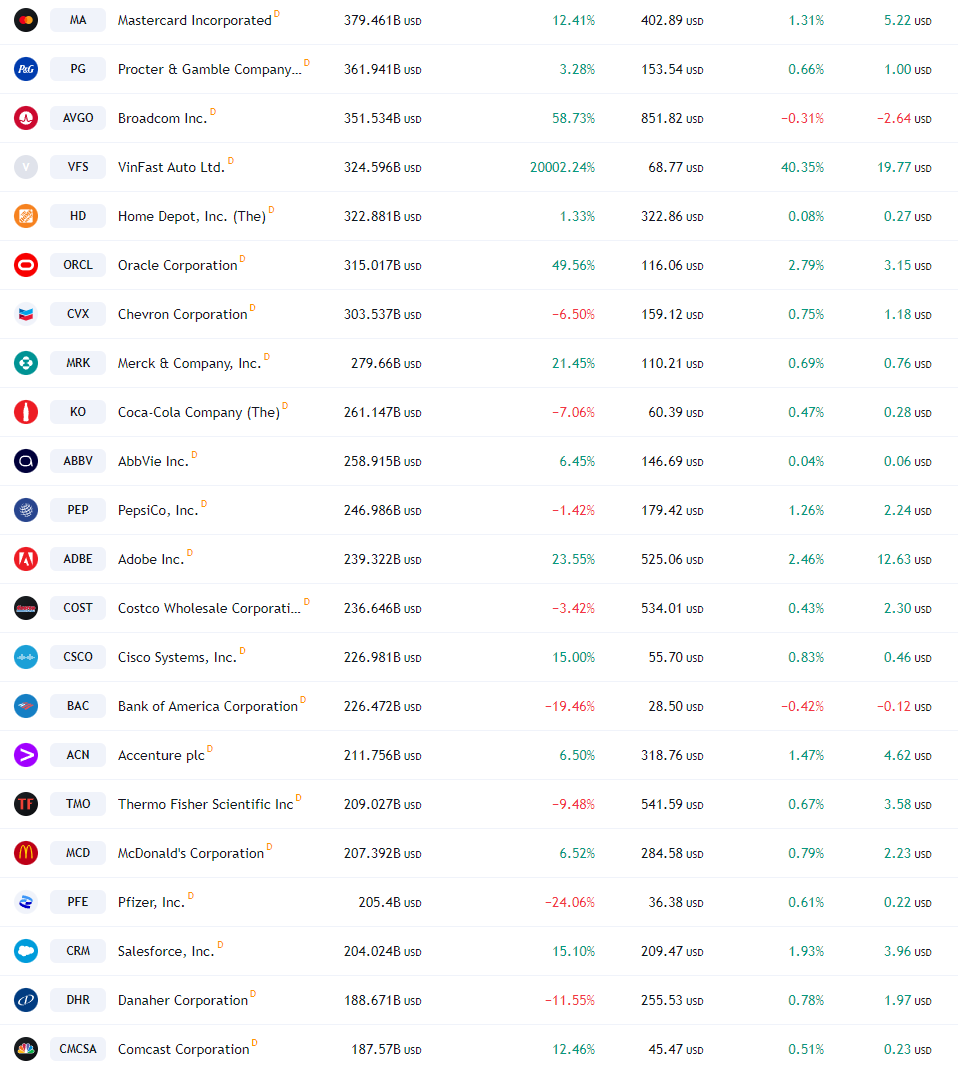
Task: Click the Broadcom logo icon
Action: click(x=26, y=118)
